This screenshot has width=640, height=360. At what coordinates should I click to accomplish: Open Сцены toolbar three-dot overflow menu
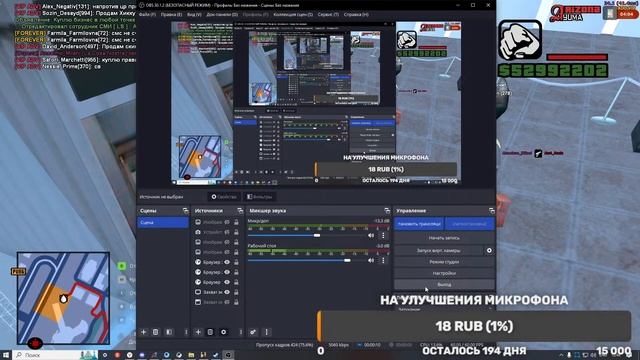point(186,332)
